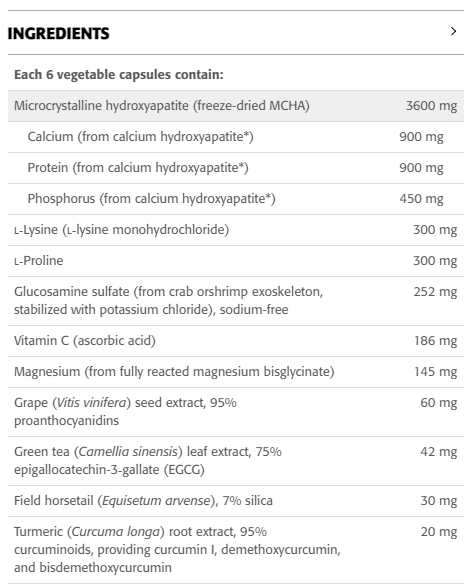Click the L-Lysine monohydrochloride ingredient

tap(122, 230)
